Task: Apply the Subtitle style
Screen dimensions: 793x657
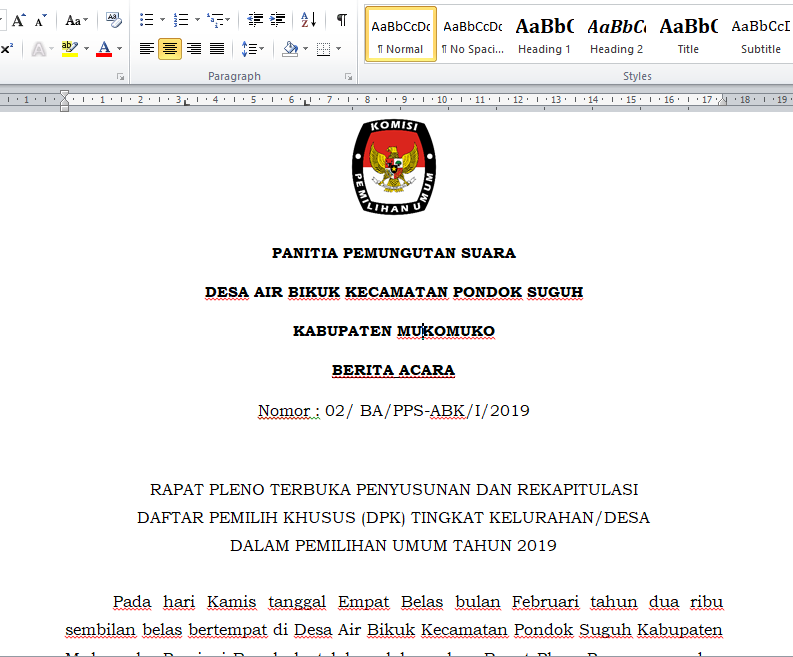Action: point(761,34)
